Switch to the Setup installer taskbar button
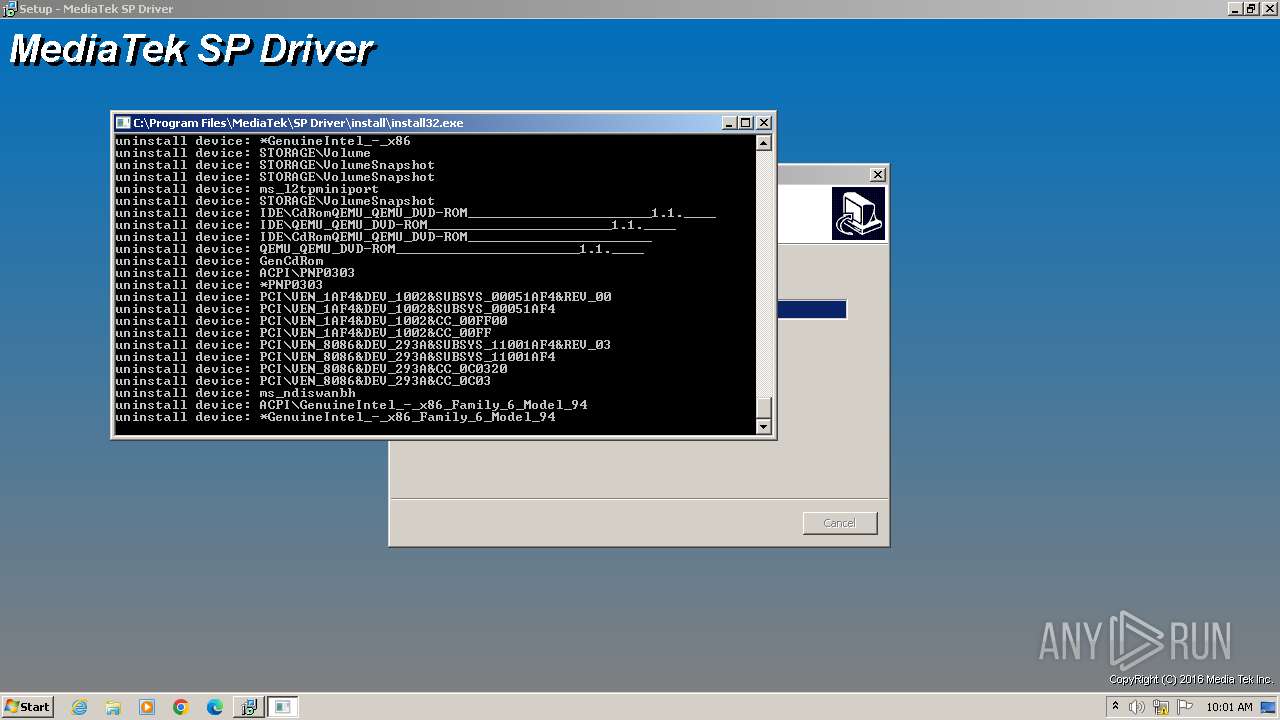This screenshot has height=720, width=1280. tap(248, 707)
